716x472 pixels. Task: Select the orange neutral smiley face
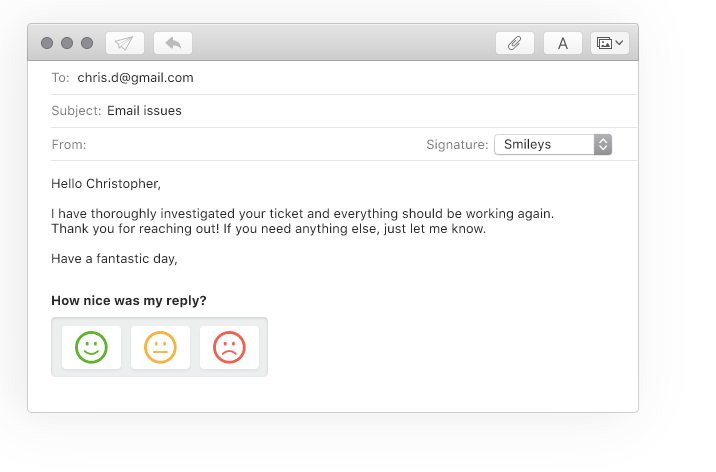160,347
